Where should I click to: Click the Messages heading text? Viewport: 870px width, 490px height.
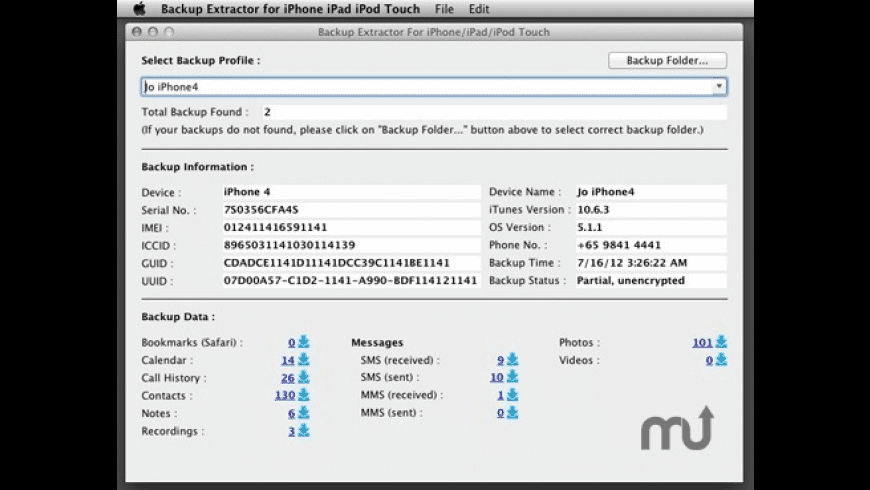(x=377, y=342)
